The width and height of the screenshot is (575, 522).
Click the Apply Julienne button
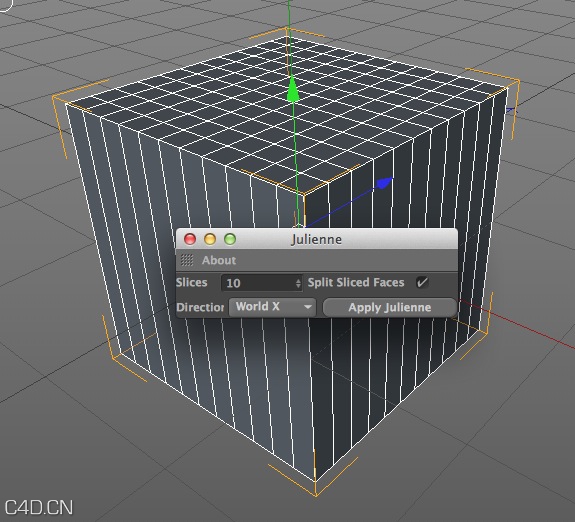coord(389,307)
